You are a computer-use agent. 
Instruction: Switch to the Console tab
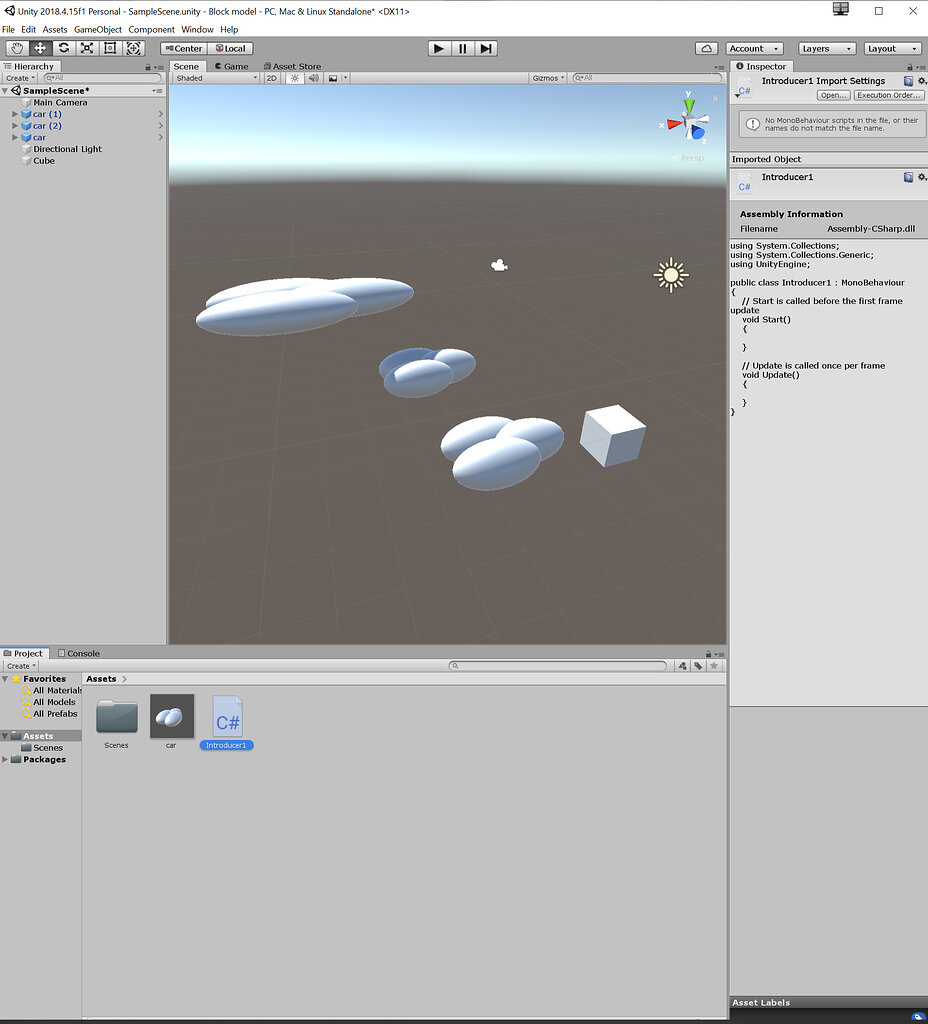[78, 653]
